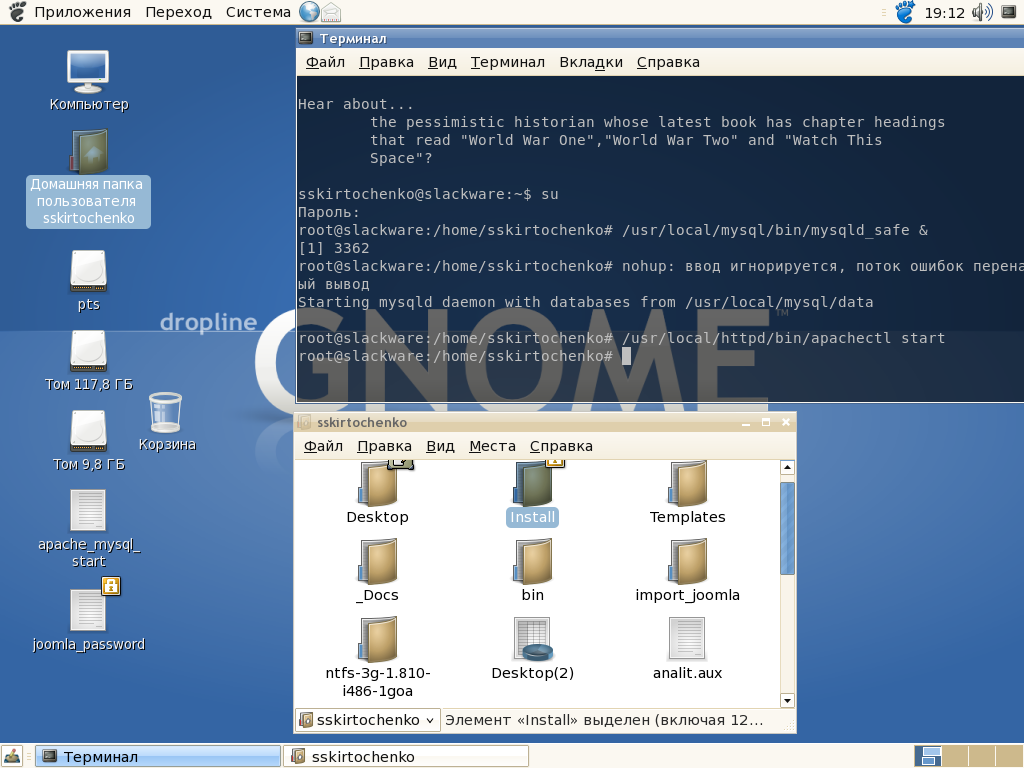The height and width of the screenshot is (768, 1024).
Task: Open file manager's Места menu
Action: [492, 446]
